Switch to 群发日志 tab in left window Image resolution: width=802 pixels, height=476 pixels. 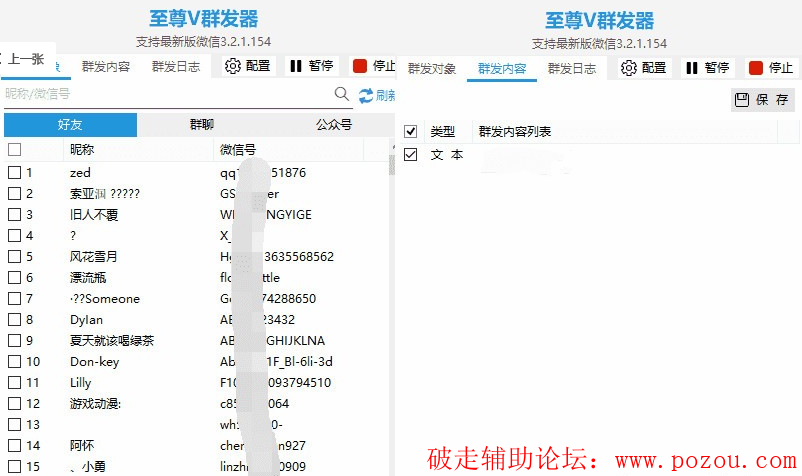(175, 67)
